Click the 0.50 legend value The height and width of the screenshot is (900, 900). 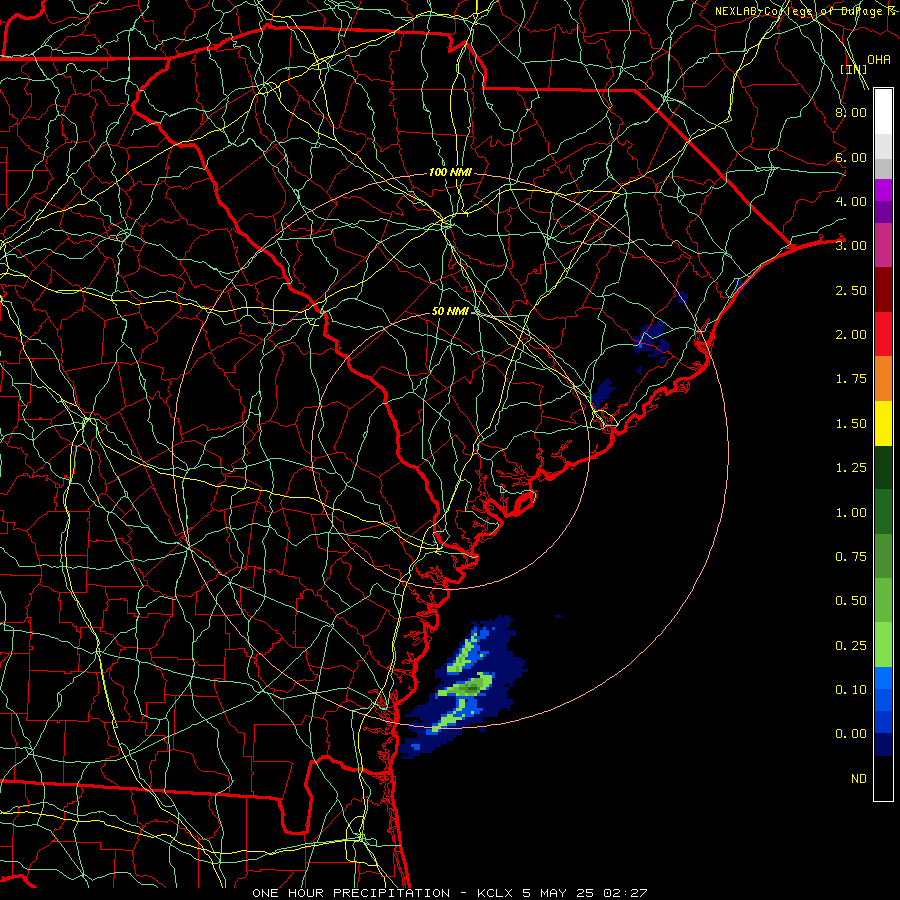tap(851, 601)
